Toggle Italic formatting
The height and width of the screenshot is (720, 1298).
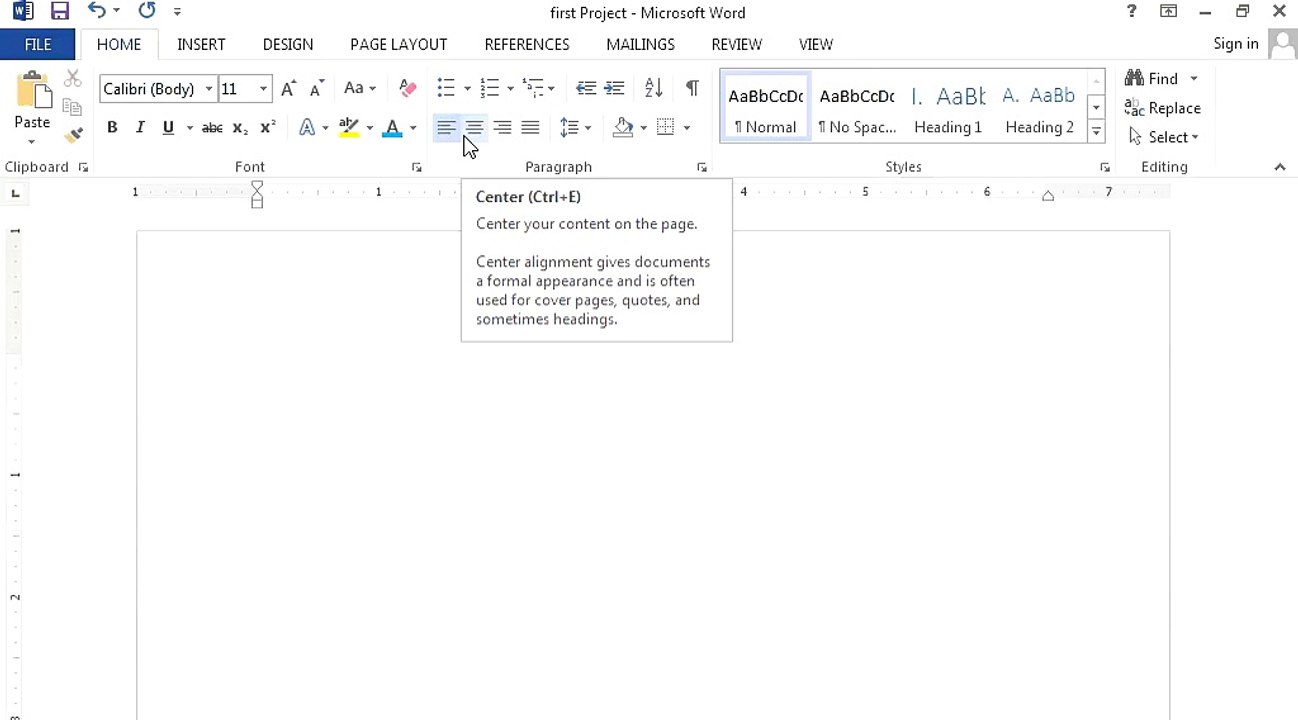point(140,128)
